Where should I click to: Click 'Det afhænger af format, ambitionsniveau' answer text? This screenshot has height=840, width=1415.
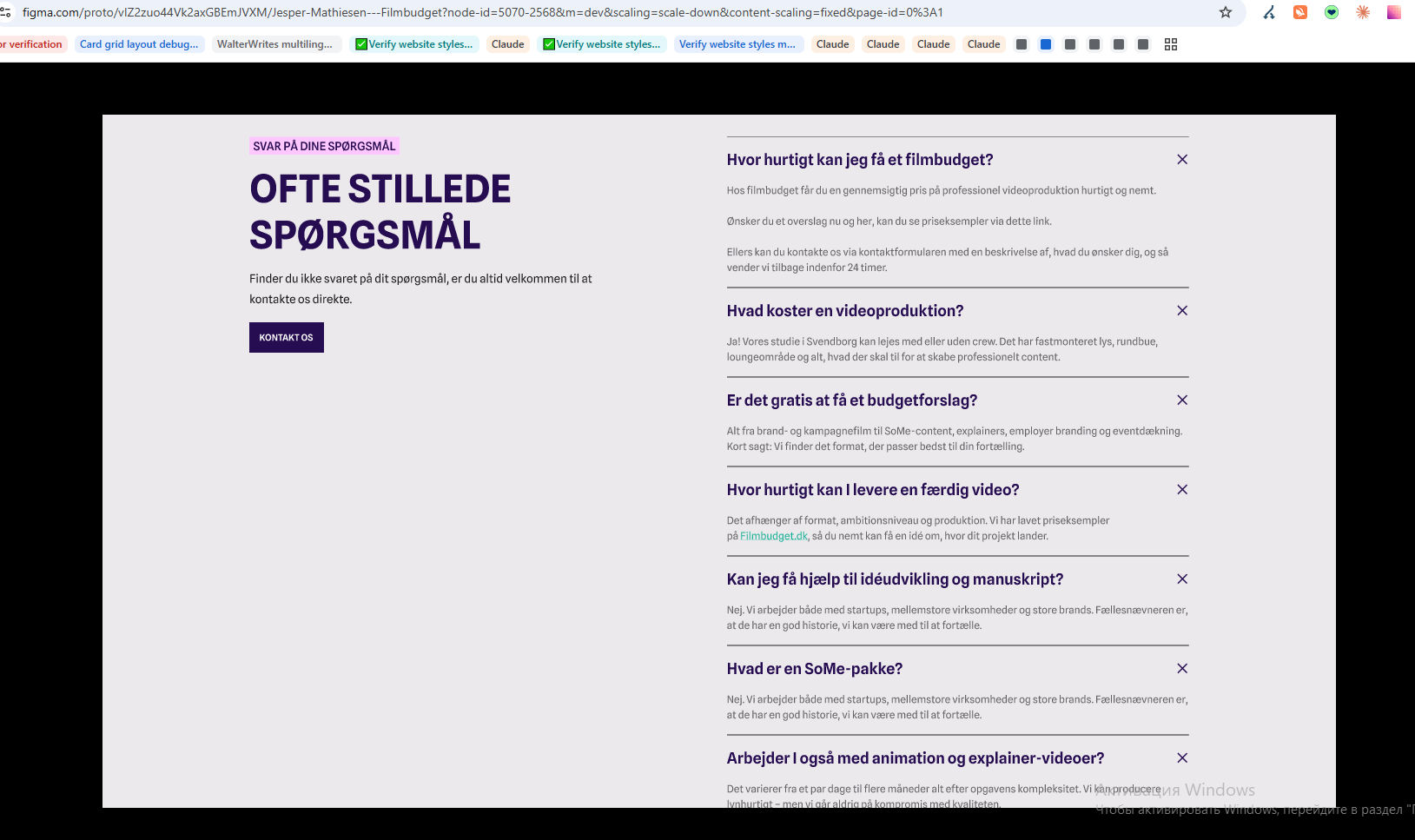pyautogui.click(x=918, y=528)
